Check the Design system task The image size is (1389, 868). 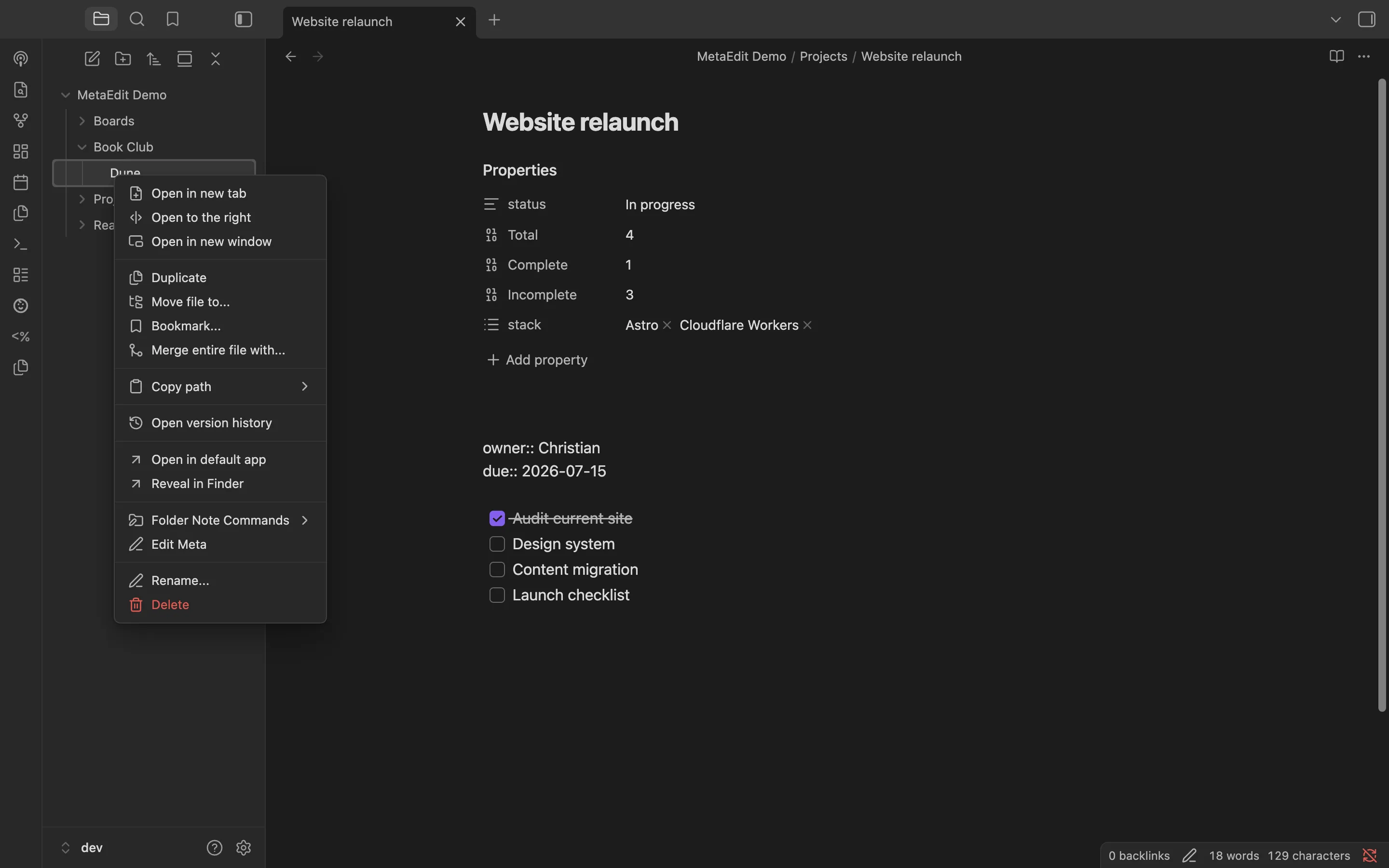pyautogui.click(x=497, y=543)
